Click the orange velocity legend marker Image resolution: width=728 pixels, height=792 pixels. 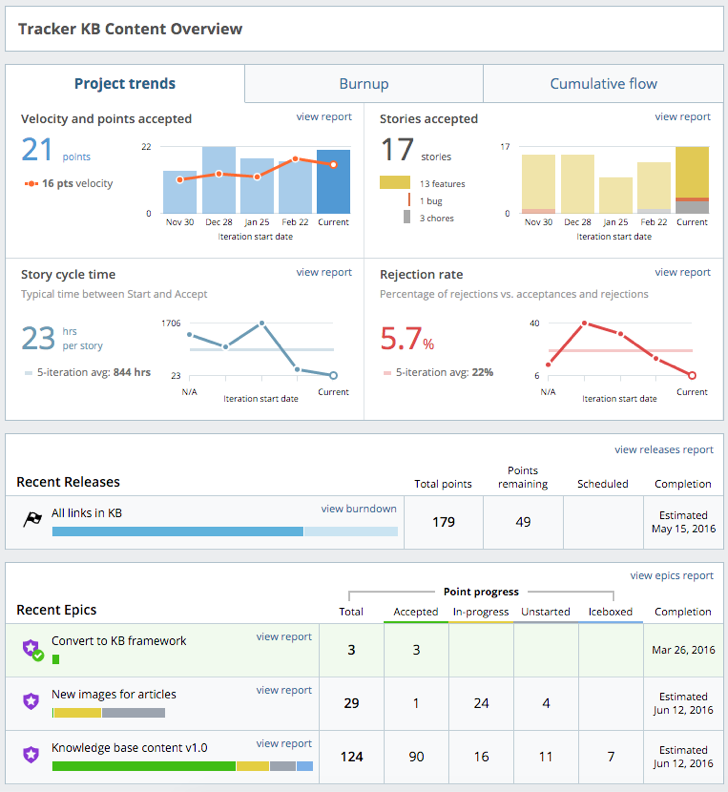[31, 184]
